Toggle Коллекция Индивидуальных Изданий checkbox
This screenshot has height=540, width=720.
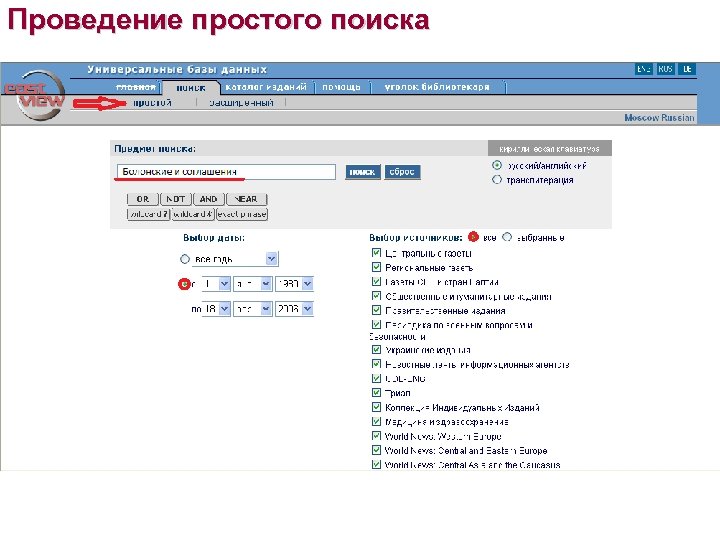coord(376,407)
